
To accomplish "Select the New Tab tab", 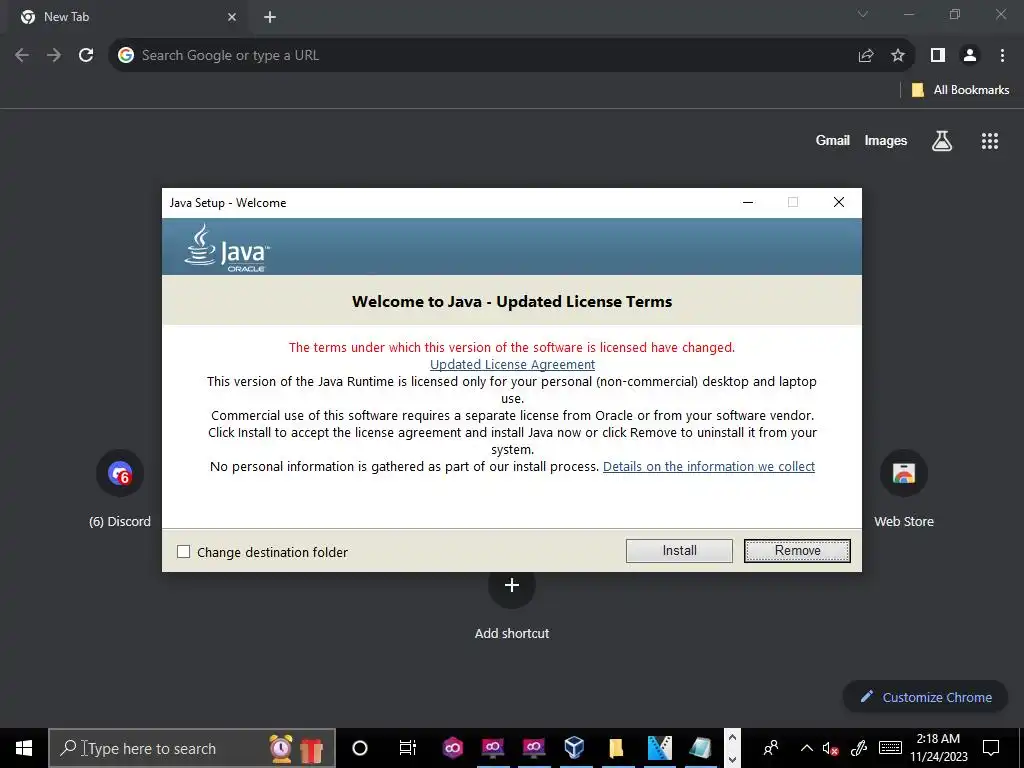I will (x=124, y=17).
